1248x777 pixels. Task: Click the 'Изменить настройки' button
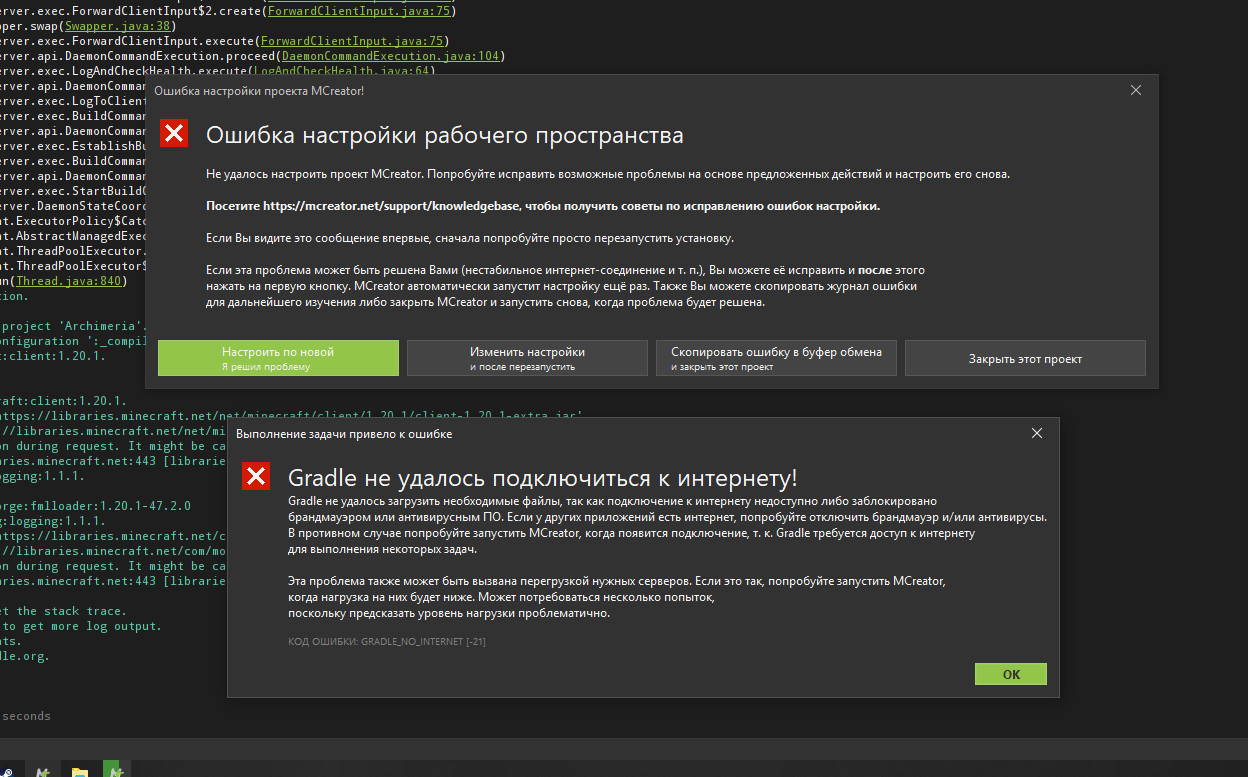pos(527,358)
